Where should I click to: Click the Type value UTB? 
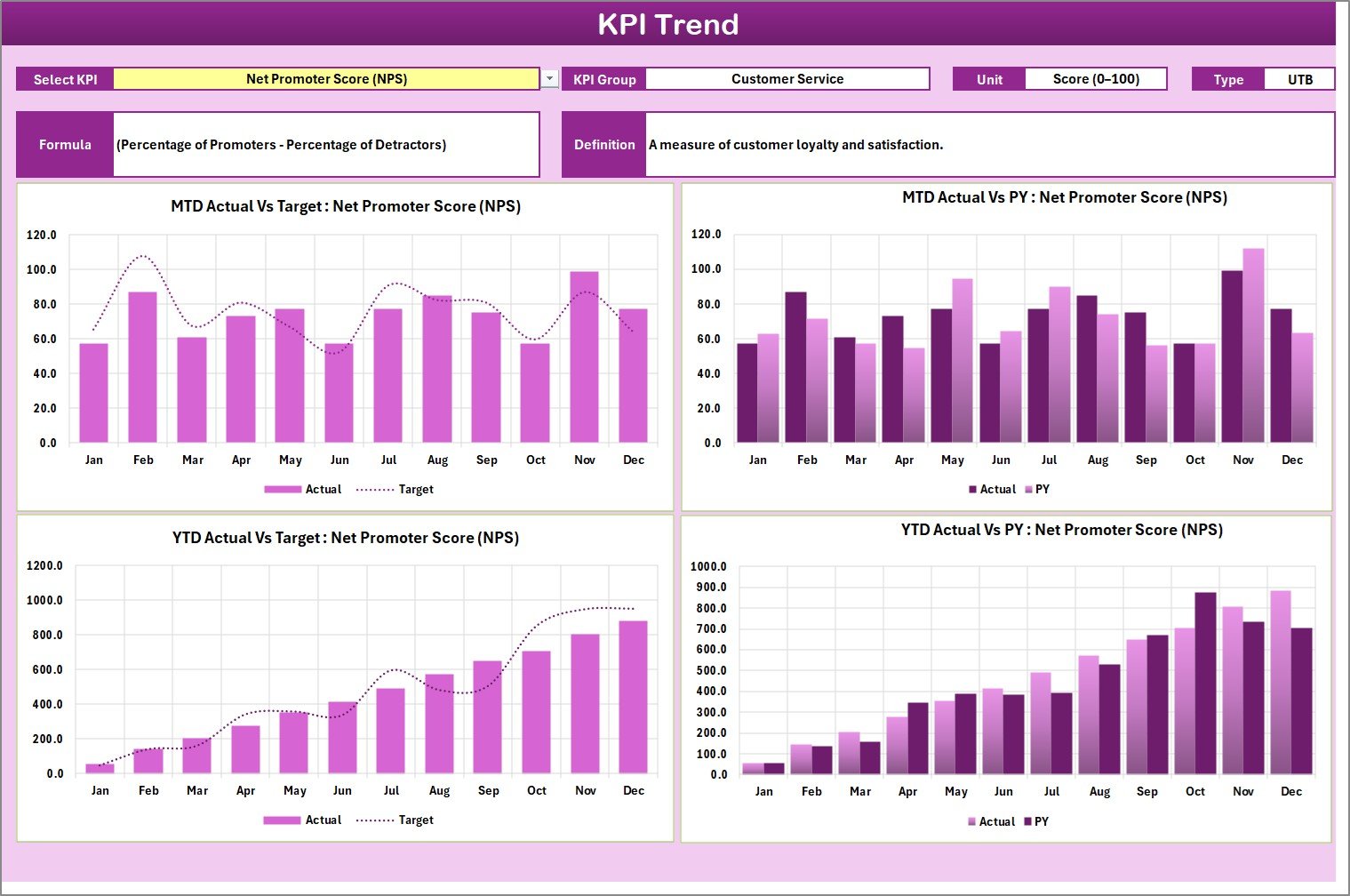pyautogui.click(x=1299, y=78)
